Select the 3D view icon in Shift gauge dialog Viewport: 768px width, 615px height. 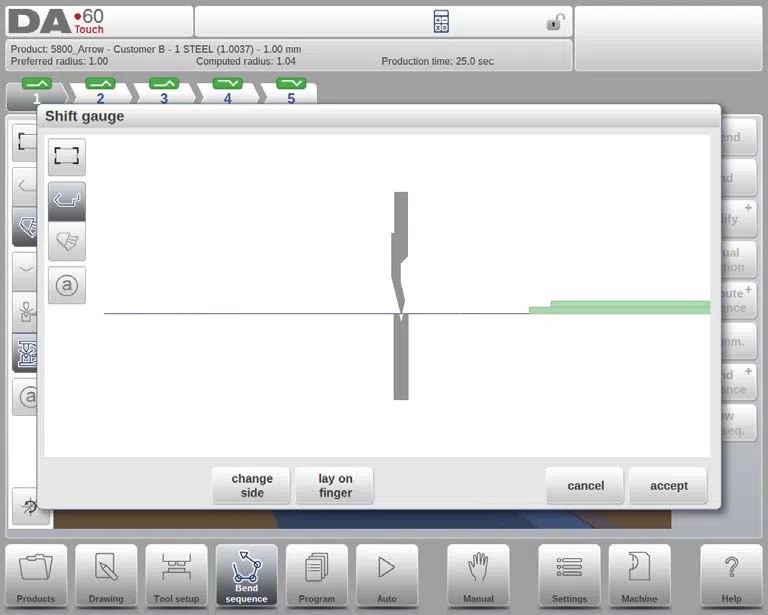click(x=67, y=241)
